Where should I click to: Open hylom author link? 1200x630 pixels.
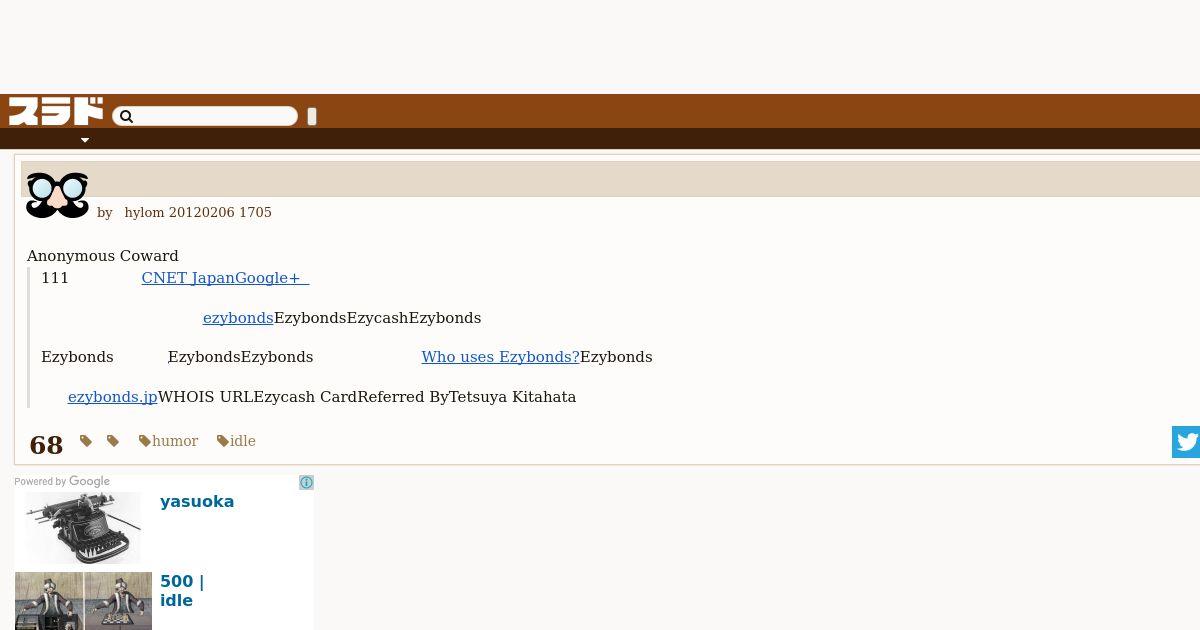click(x=144, y=213)
